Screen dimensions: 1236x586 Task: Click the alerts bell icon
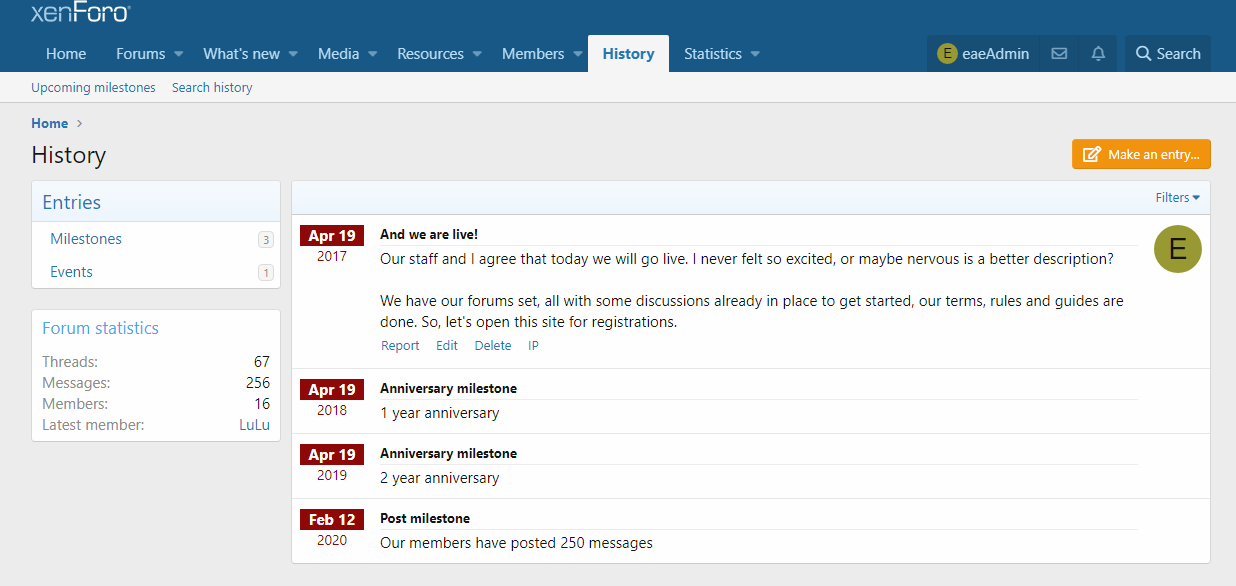point(1098,54)
